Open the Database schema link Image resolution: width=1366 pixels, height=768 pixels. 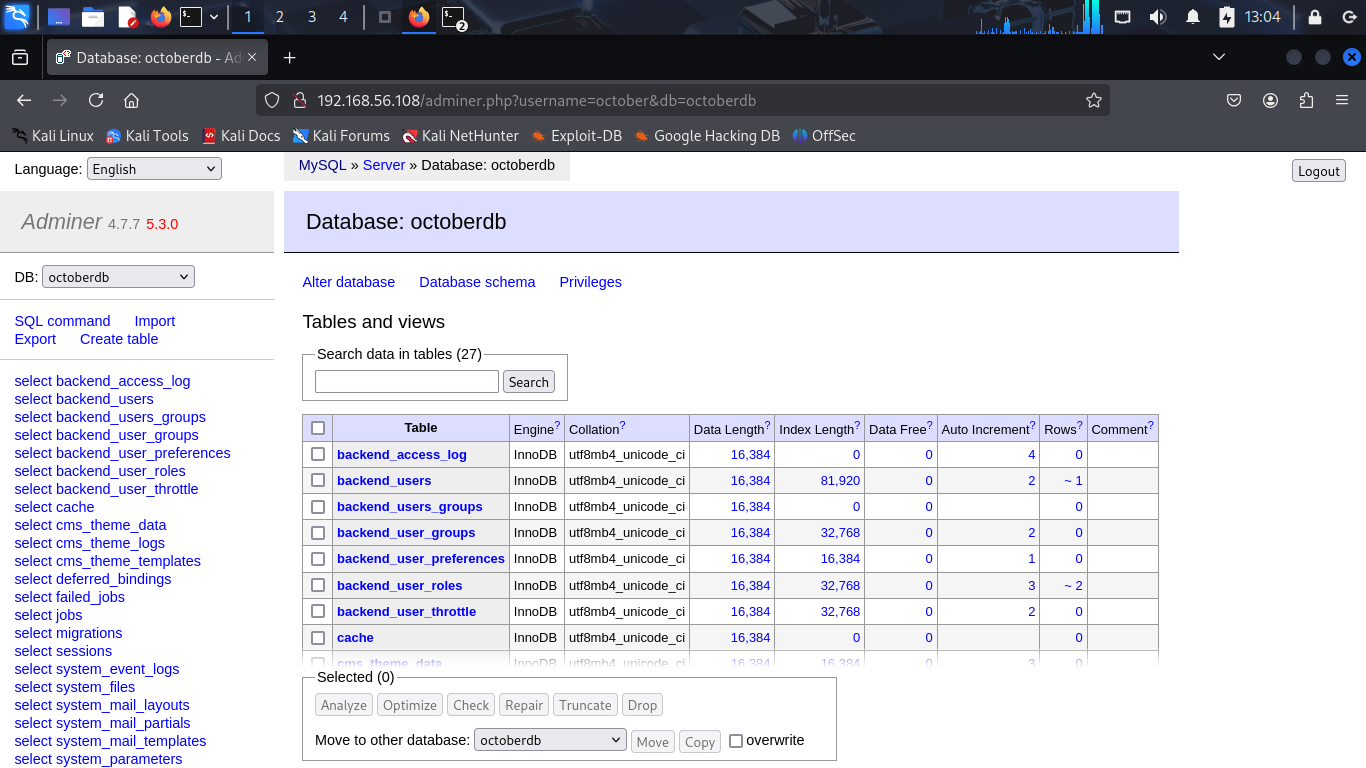[477, 282]
